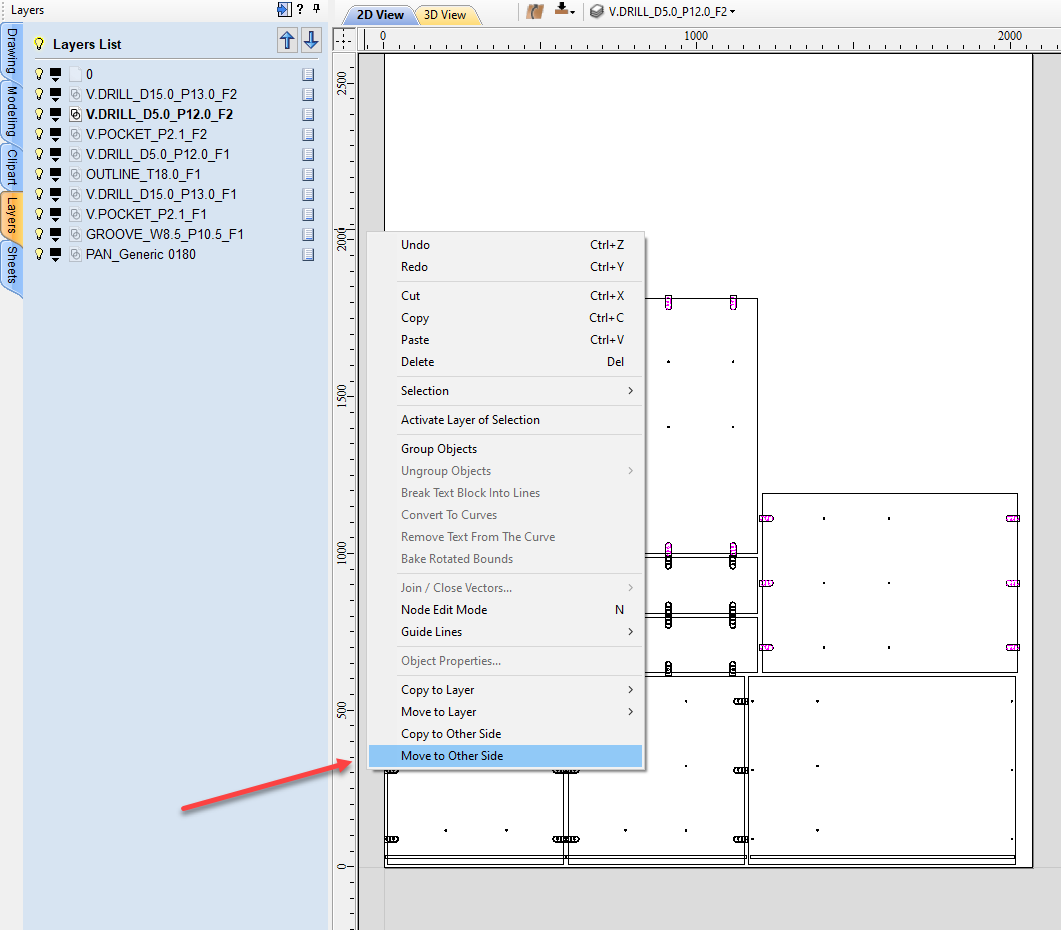Image resolution: width=1061 pixels, height=930 pixels.
Task: Move the active layer up with the up arrow
Action: click(287, 41)
